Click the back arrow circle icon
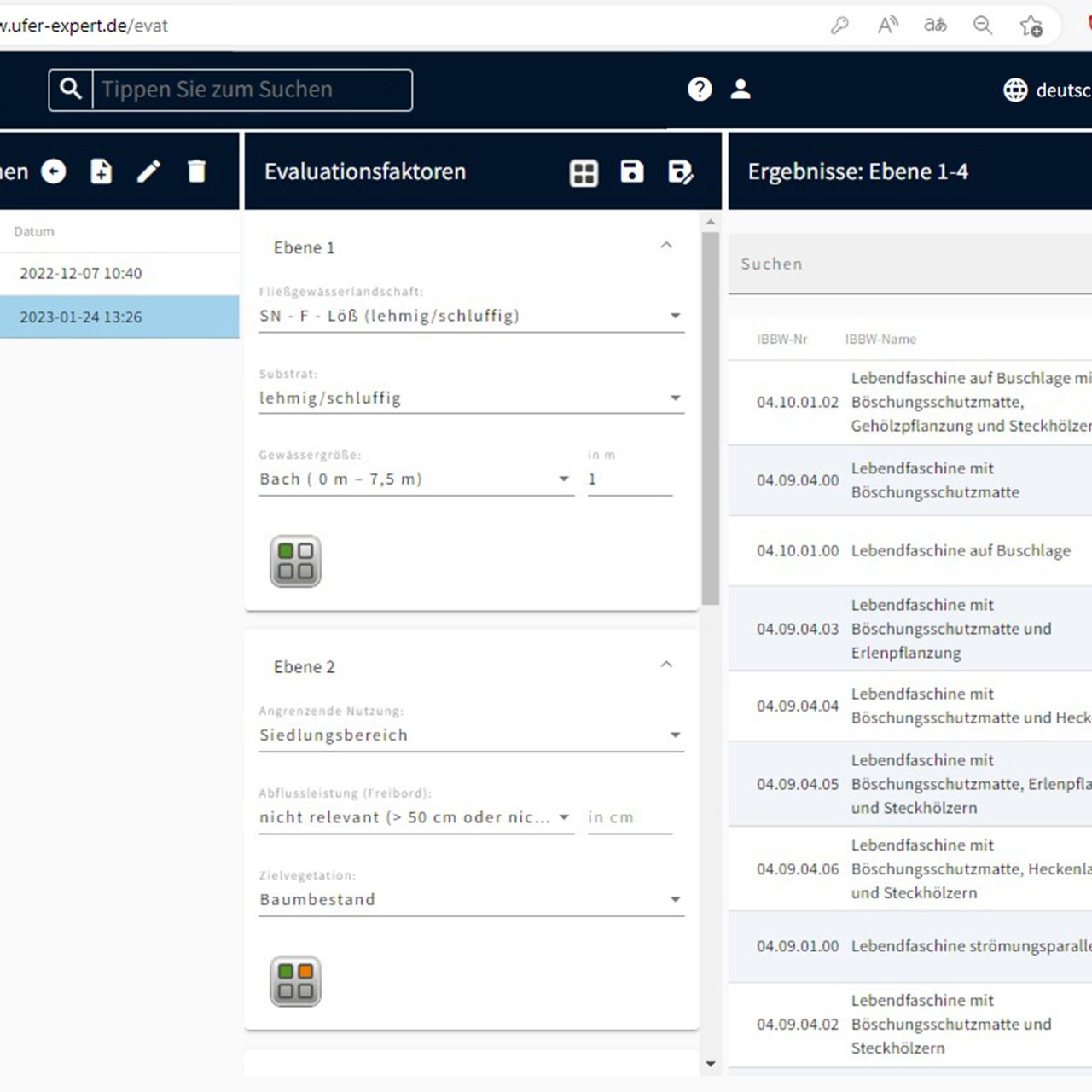 click(54, 171)
